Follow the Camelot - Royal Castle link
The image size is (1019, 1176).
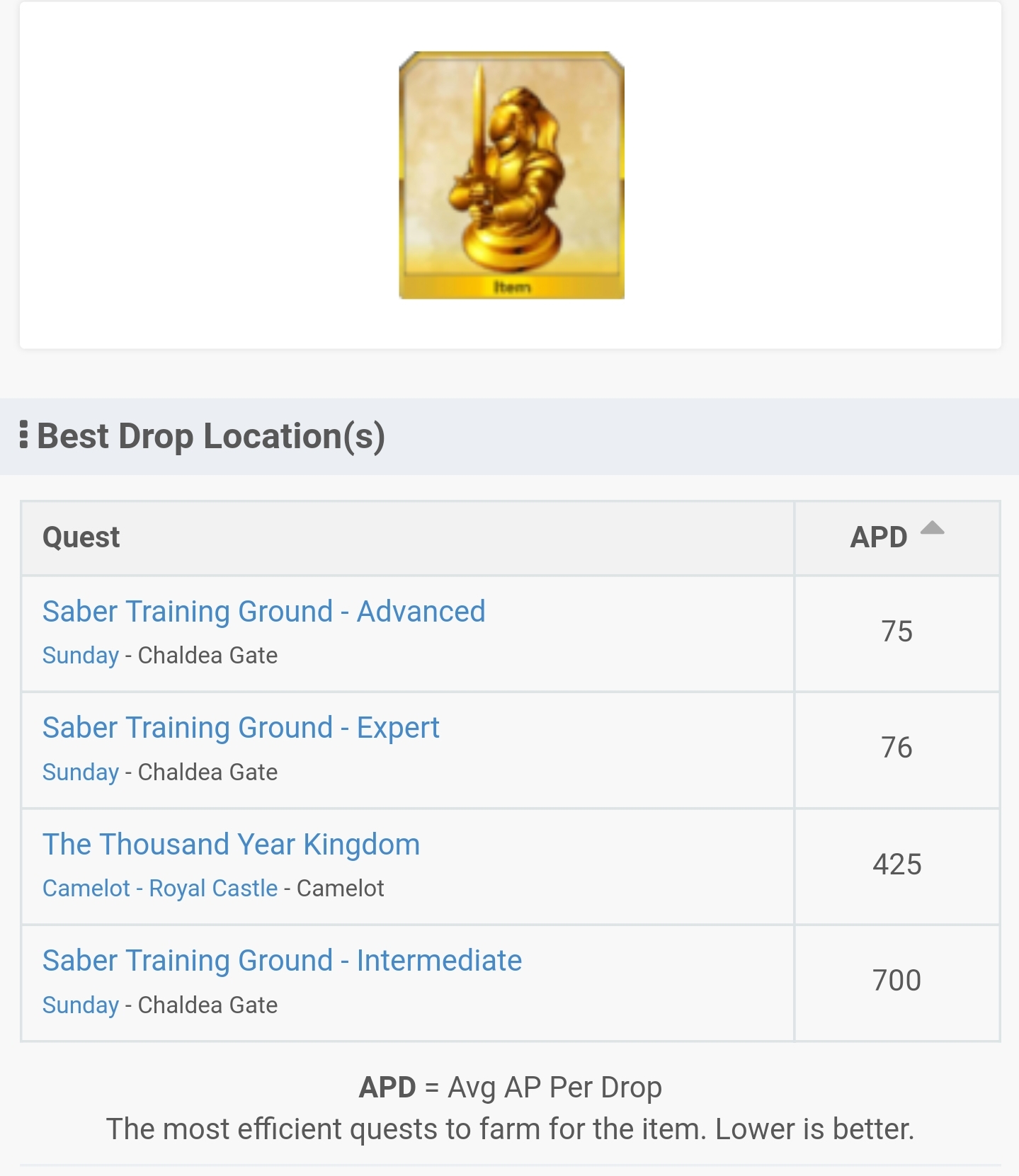[x=160, y=889]
